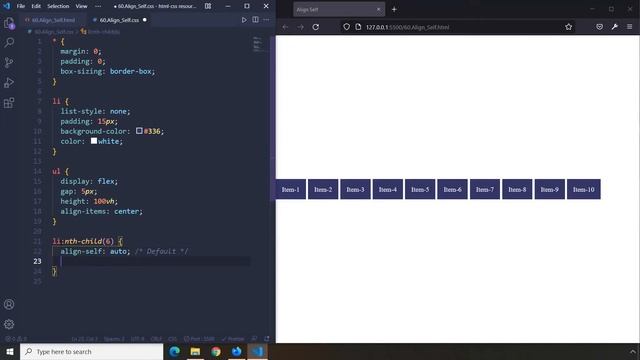Viewport: 640px width, 360px height.
Task: Click the tracking protection shield icon
Action: 346,27
